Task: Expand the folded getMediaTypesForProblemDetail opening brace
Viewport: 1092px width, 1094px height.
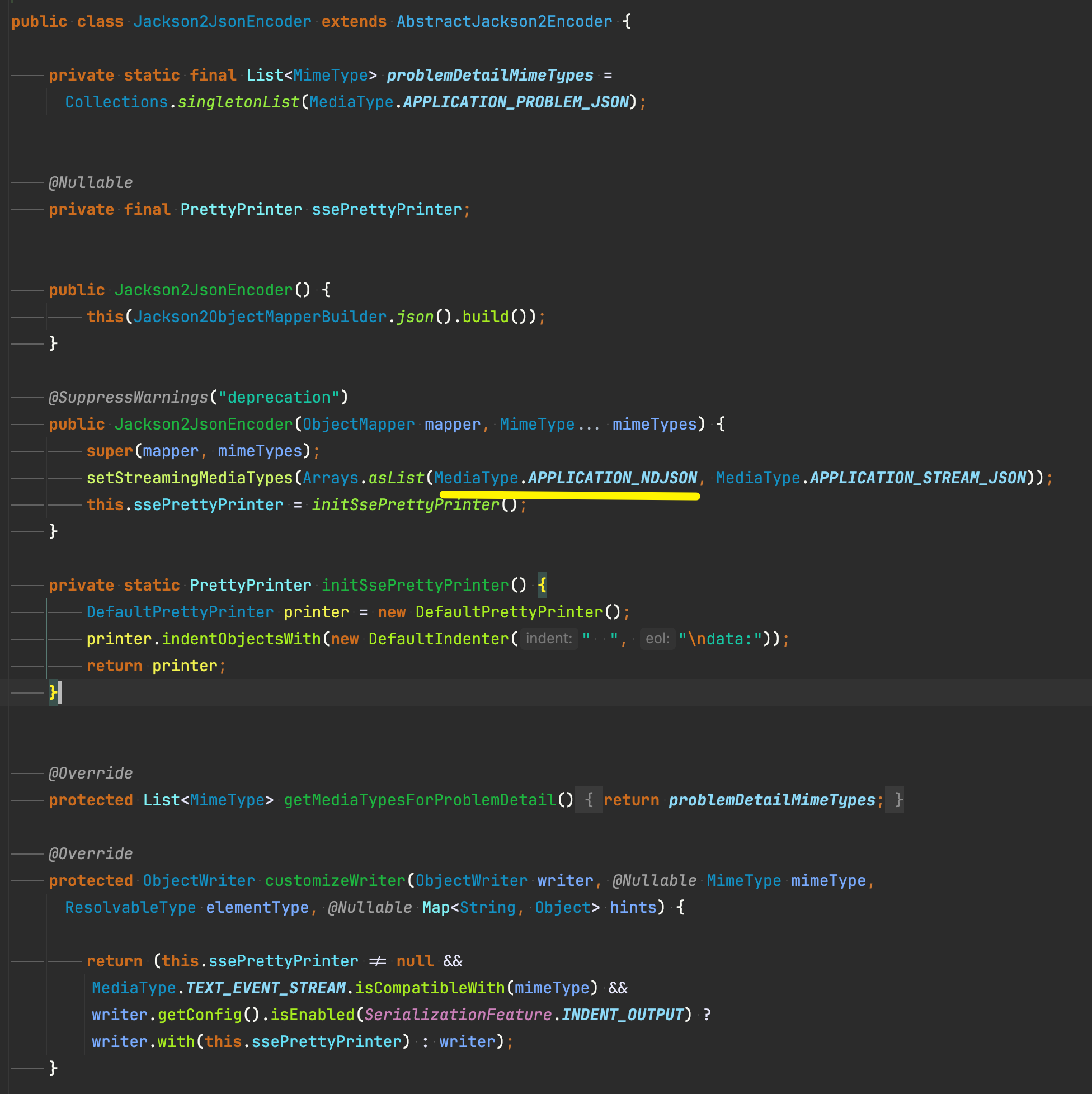Action: pos(589,800)
